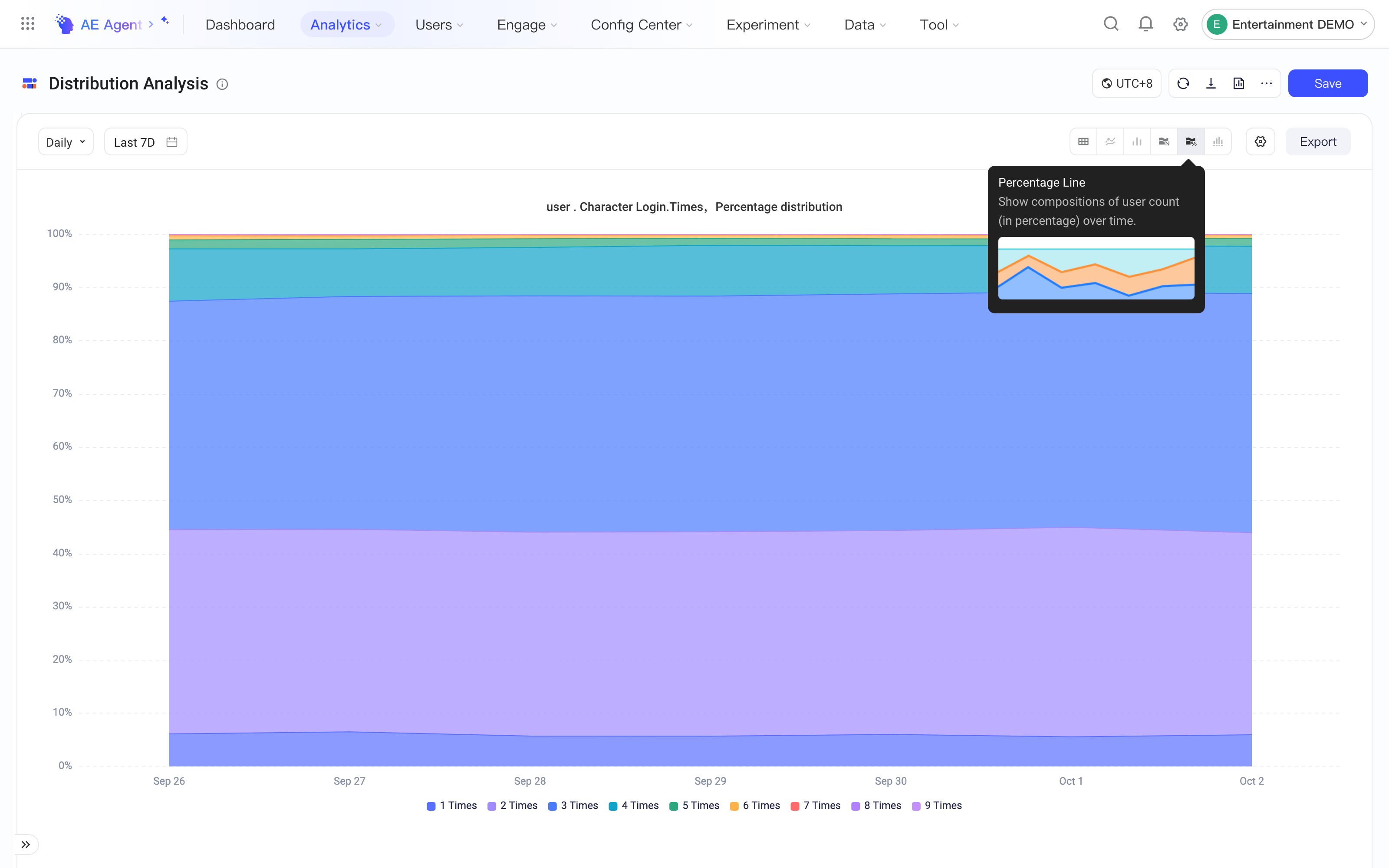Expand the Users menu
Screen dimensions: 1389x868
(x=439, y=25)
